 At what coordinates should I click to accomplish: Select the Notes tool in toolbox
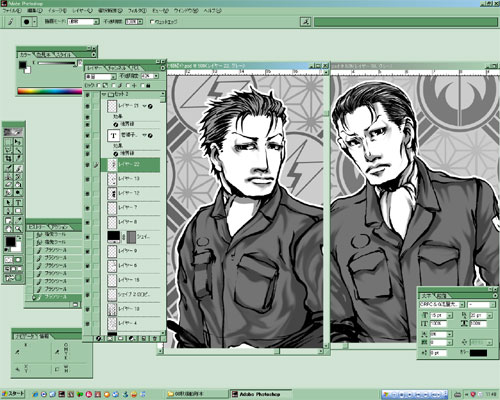click(8, 220)
